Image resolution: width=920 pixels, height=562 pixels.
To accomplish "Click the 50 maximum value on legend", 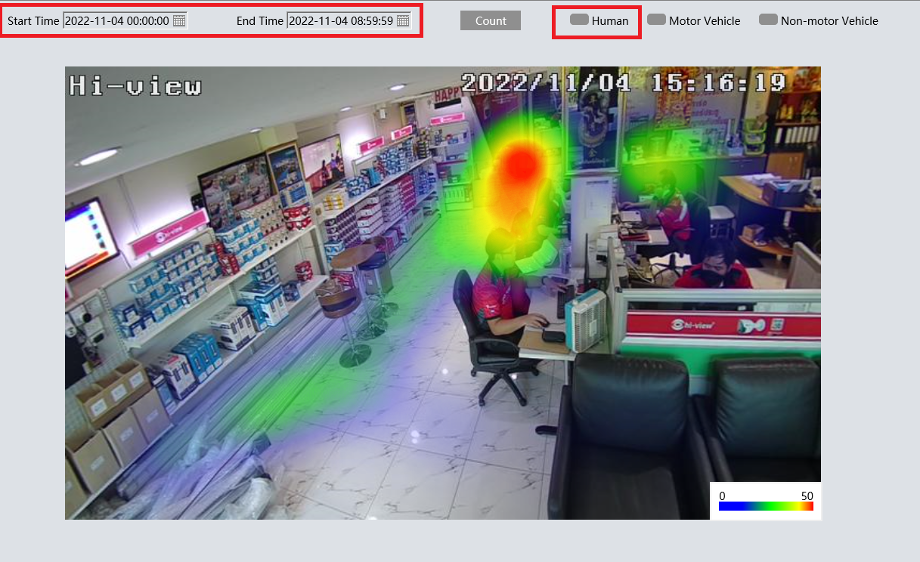I will tap(807, 495).
